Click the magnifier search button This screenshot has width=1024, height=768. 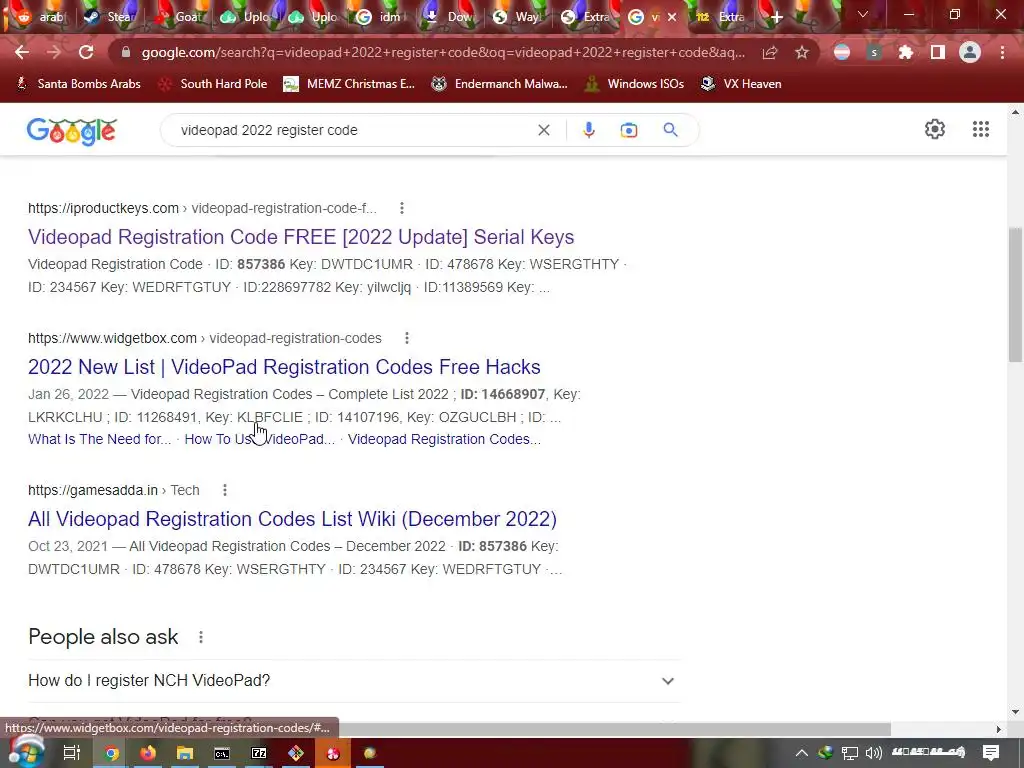click(670, 130)
